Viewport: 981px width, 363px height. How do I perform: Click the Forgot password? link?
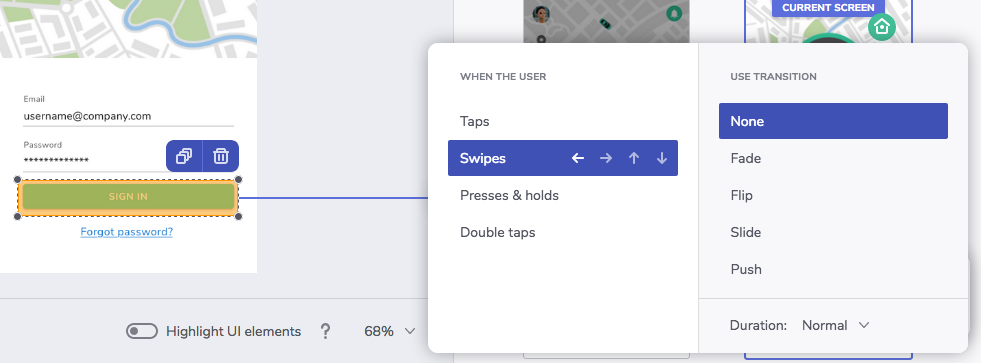[x=127, y=232]
